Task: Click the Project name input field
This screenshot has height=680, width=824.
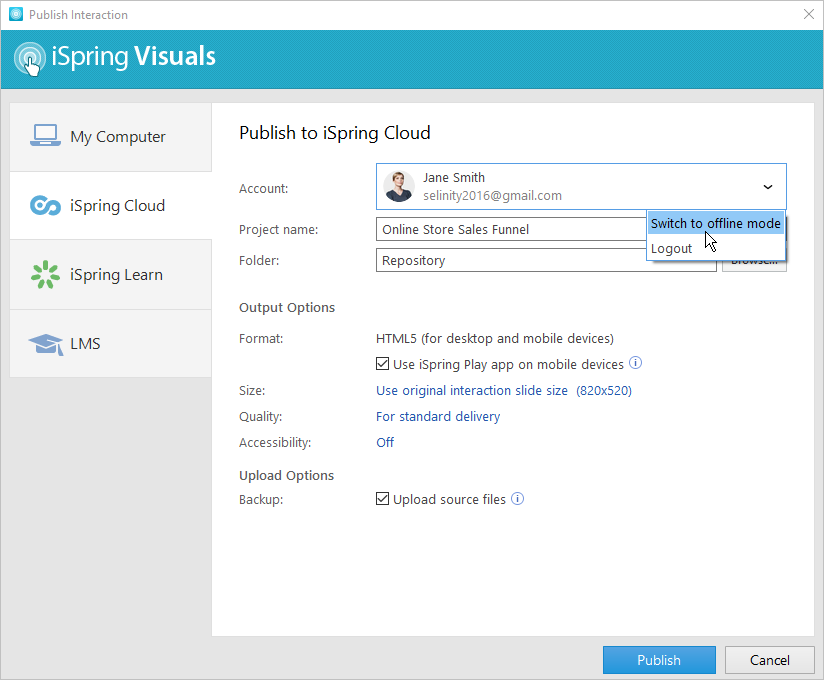Action: click(511, 229)
